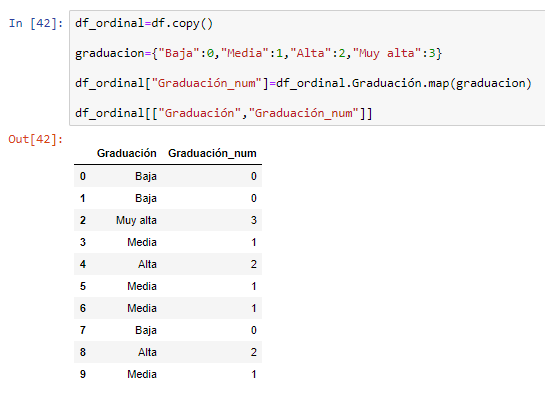Click the row index 6 label
The width and height of the screenshot is (545, 398).
click(83, 308)
